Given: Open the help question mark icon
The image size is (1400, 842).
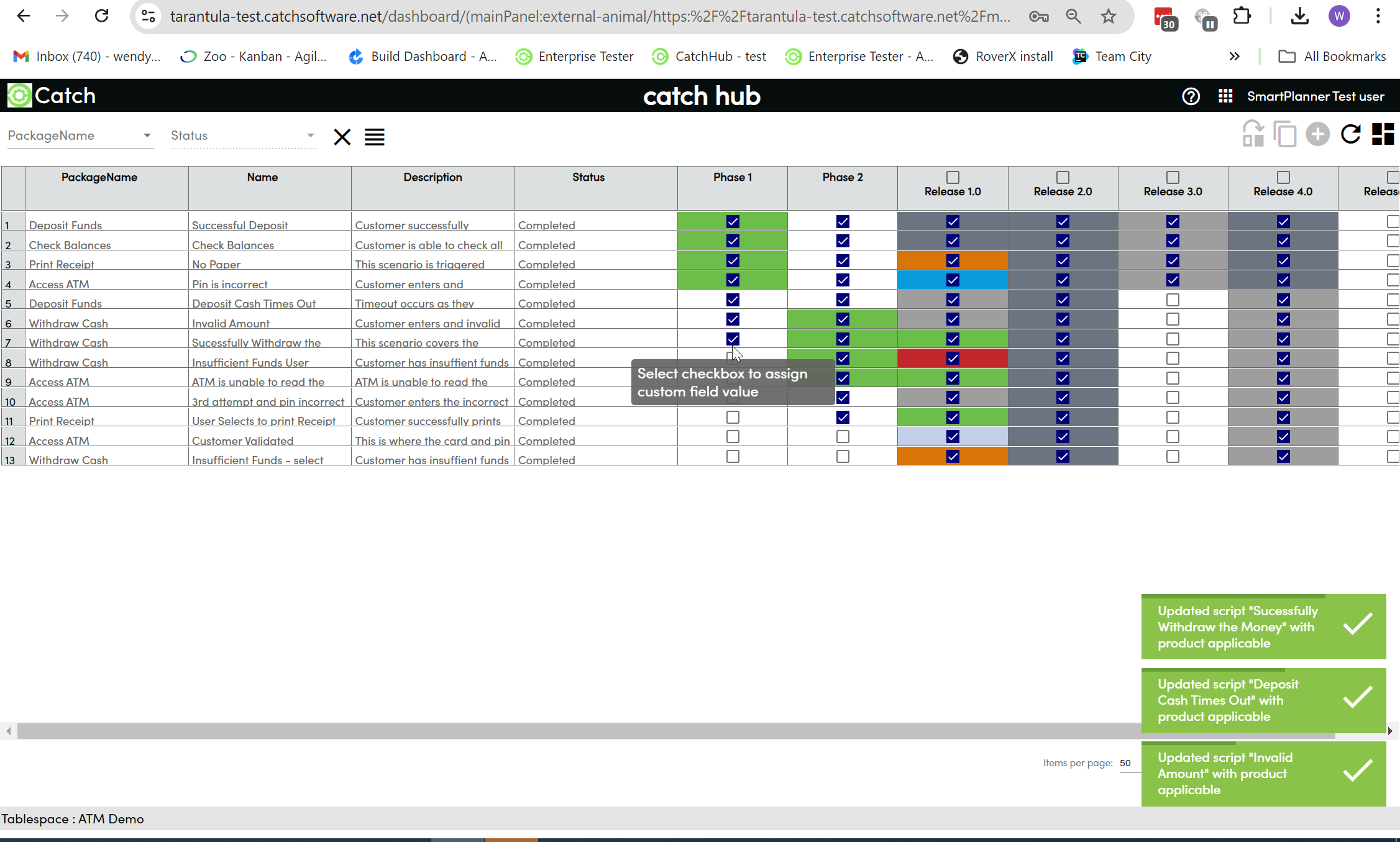Looking at the screenshot, I should pyautogui.click(x=1191, y=96).
